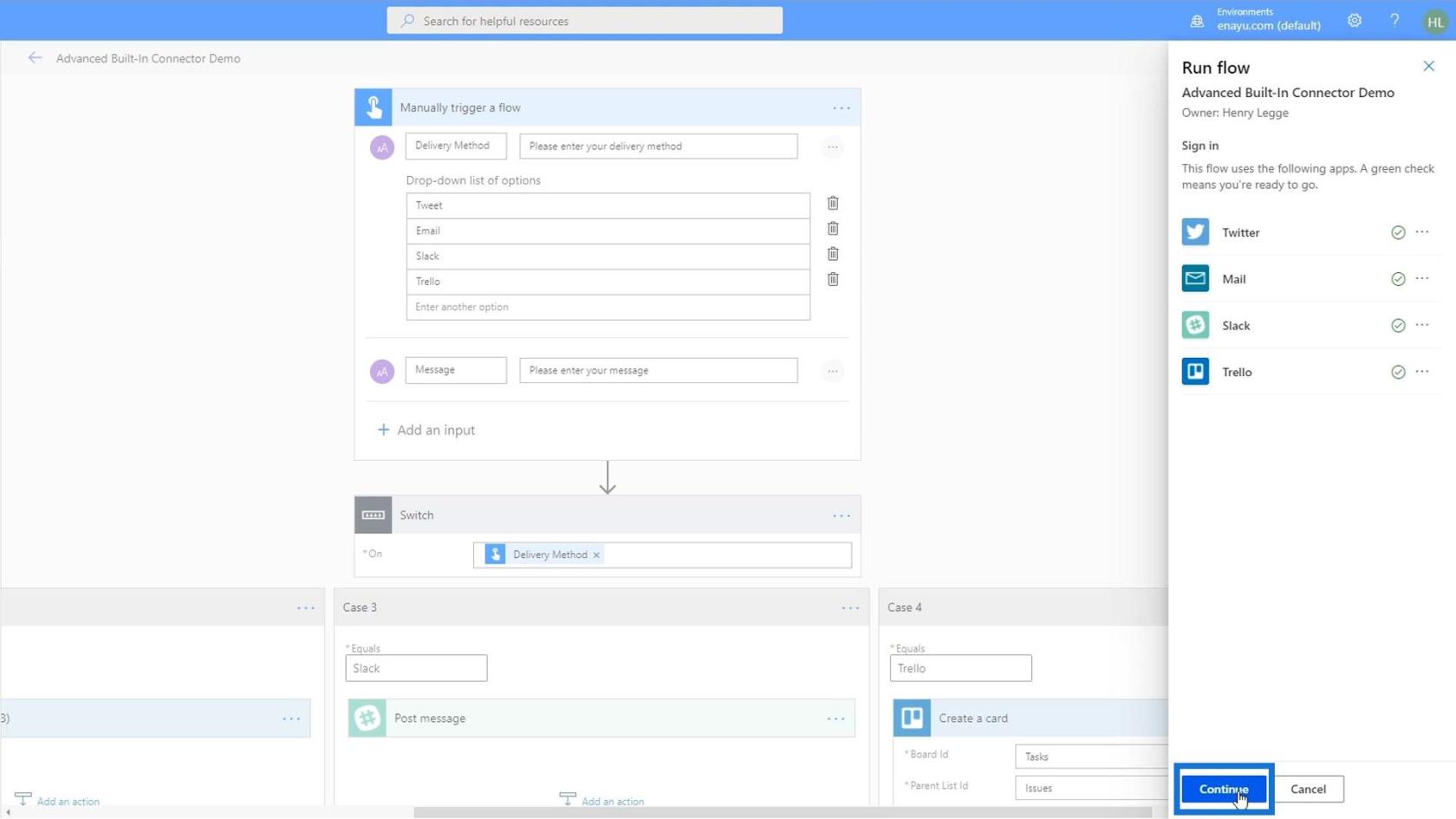1456x819 pixels.
Task: Click the Mail green check status
Action: tap(1398, 279)
